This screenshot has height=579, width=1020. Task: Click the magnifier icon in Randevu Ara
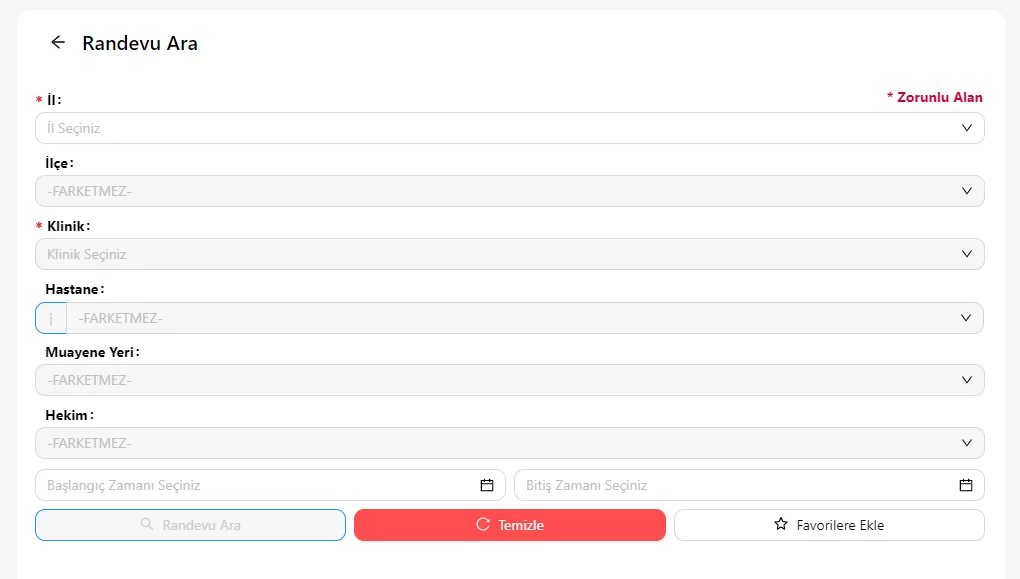[147, 524]
